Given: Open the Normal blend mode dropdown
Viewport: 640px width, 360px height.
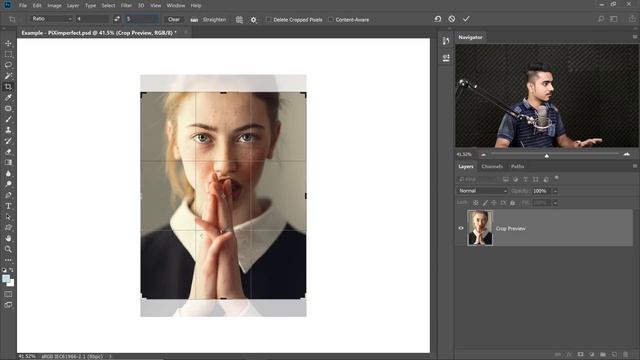Looking at the screenshot, I should 482,191.
